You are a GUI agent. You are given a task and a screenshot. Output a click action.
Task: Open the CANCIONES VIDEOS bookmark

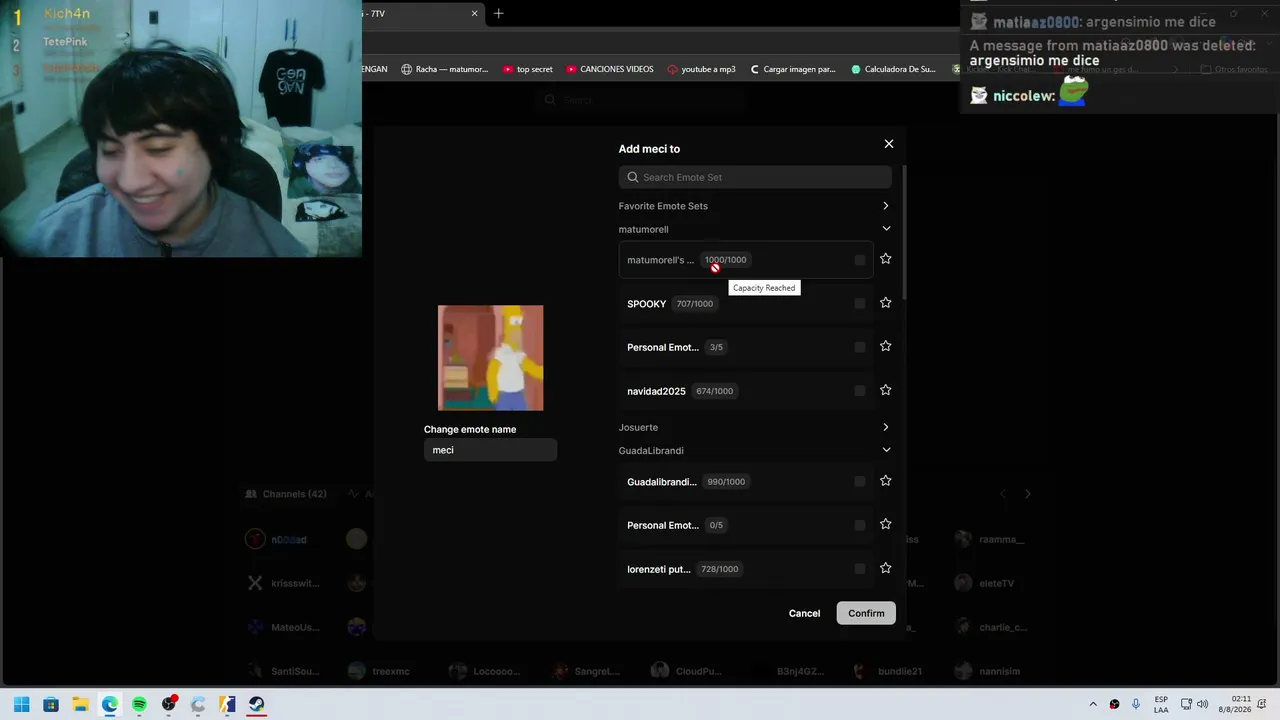coord(610,69)
